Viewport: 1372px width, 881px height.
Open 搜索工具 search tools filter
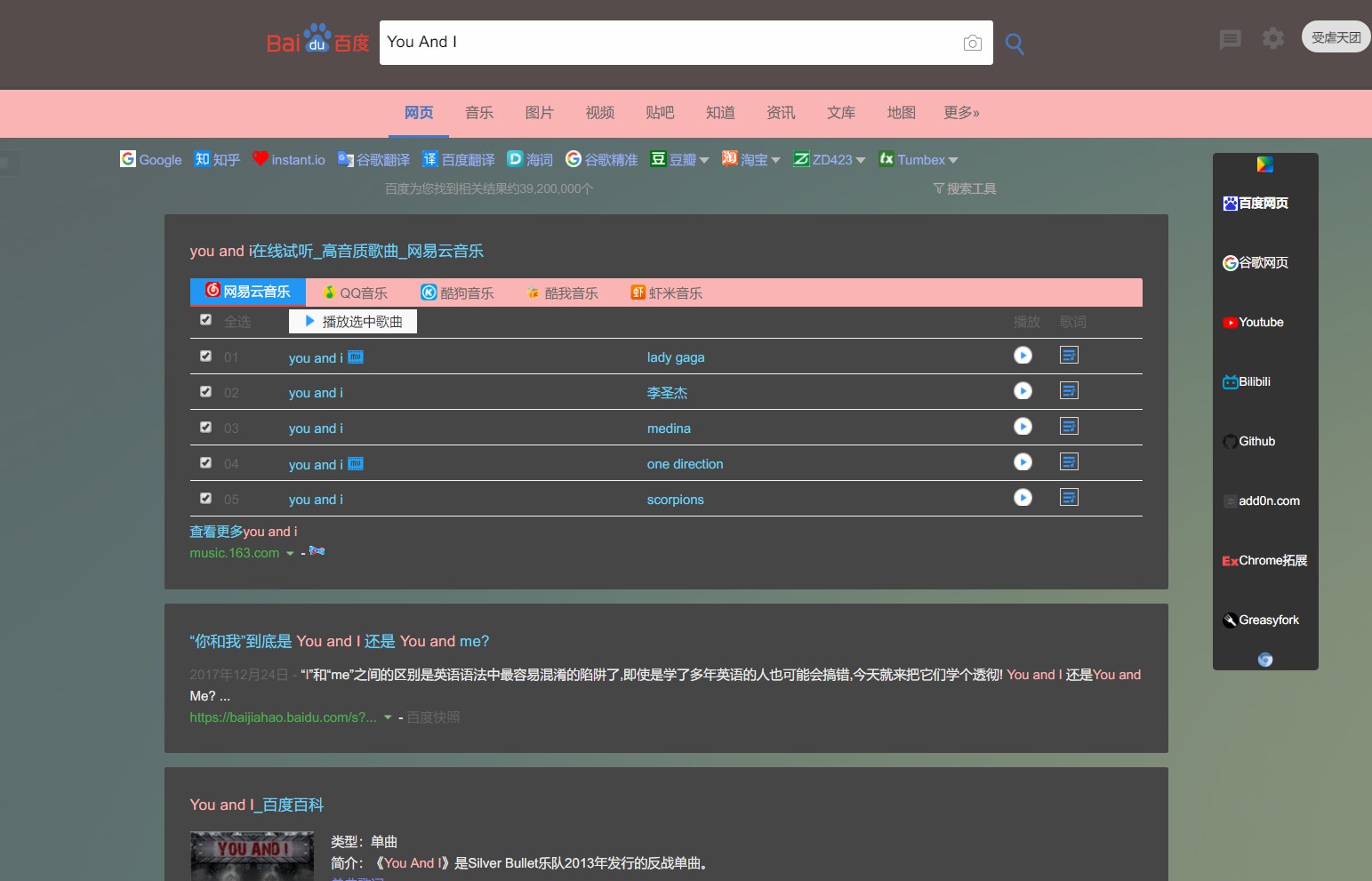(x=964, y=188)
